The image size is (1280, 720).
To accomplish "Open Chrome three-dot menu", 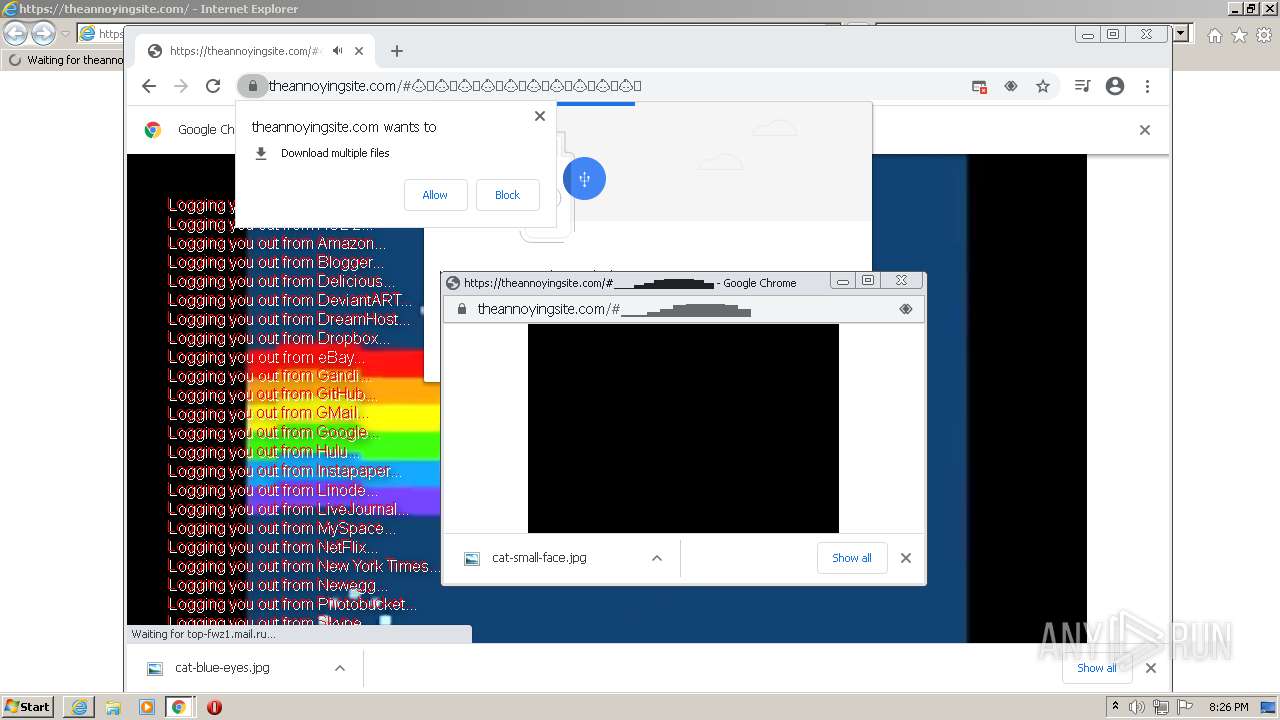I will [1147, 86].
